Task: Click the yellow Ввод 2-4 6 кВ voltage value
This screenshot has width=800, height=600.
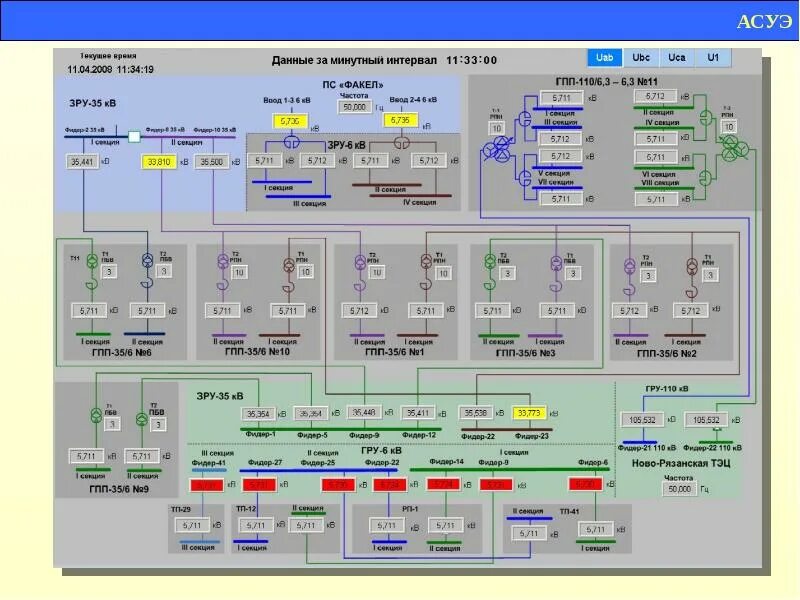Action: (401, 120)
